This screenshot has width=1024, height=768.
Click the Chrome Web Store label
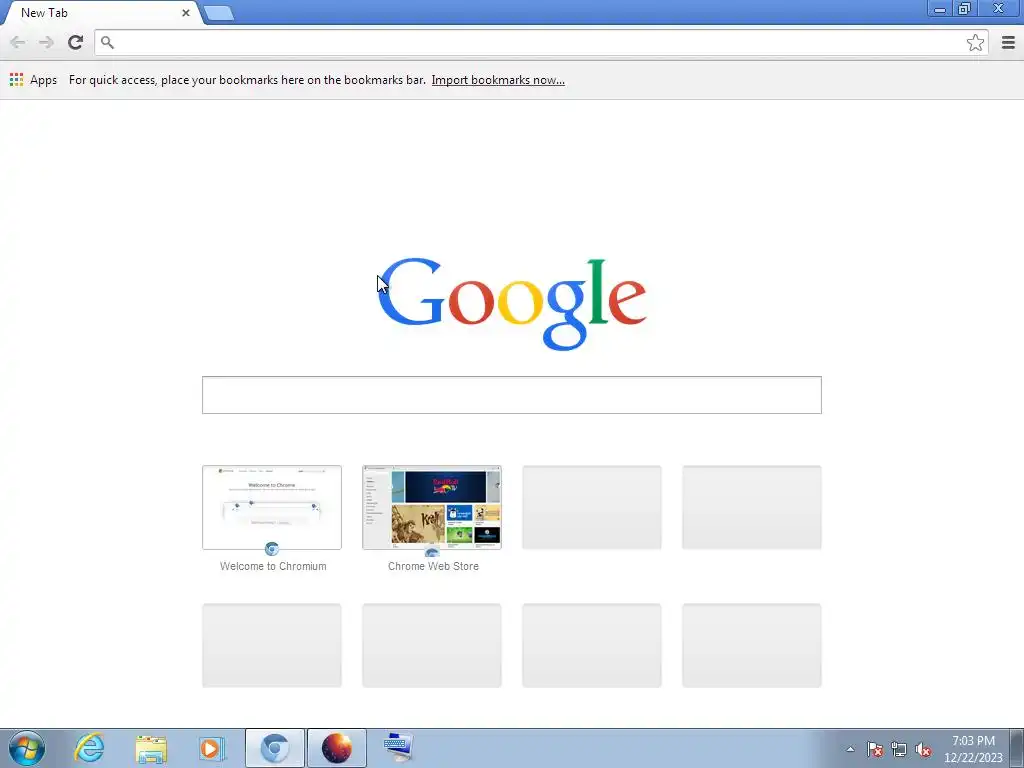click(x=433, y=566)
